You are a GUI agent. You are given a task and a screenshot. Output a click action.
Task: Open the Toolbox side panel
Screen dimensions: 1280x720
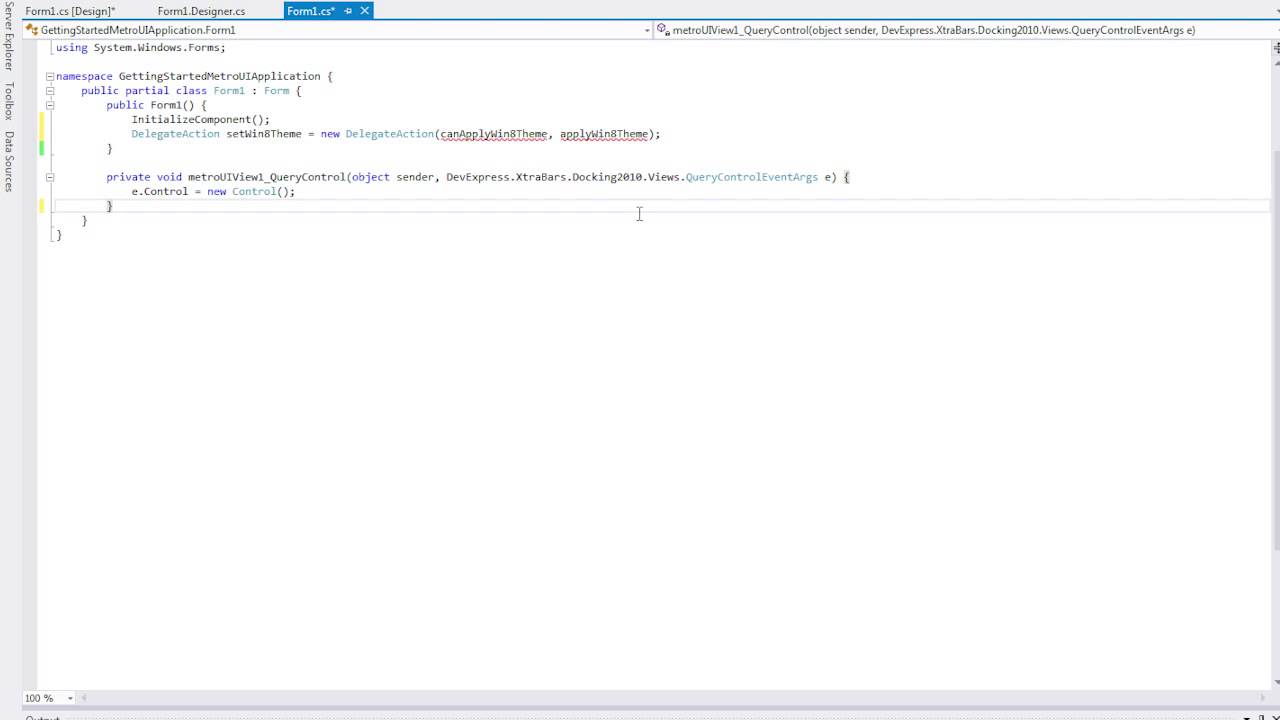(x=9, y=100)
